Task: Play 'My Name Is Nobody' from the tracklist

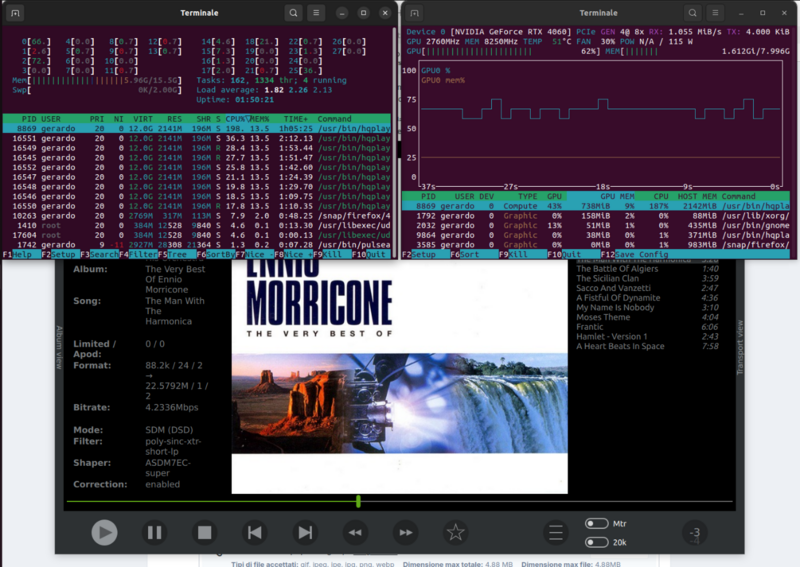Action: (x=616, y=308)
